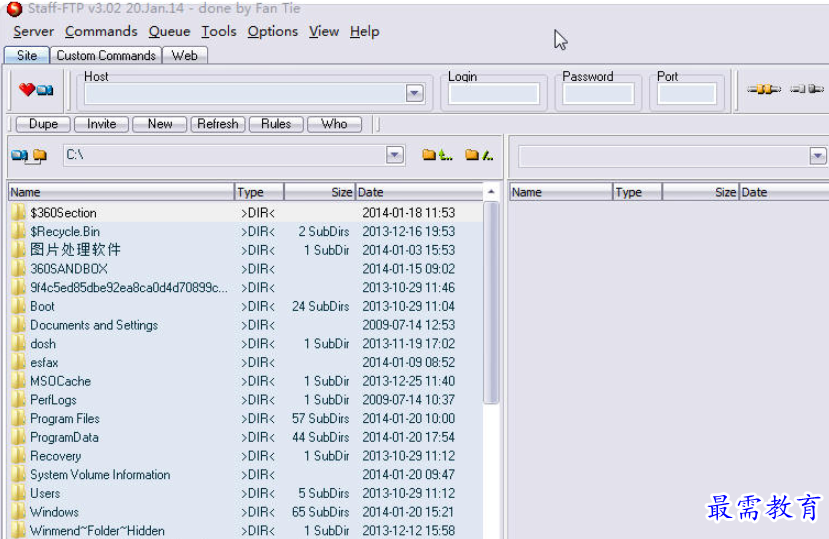
Task: Select the MSOCache folder row
Action: tap(246, 381)
